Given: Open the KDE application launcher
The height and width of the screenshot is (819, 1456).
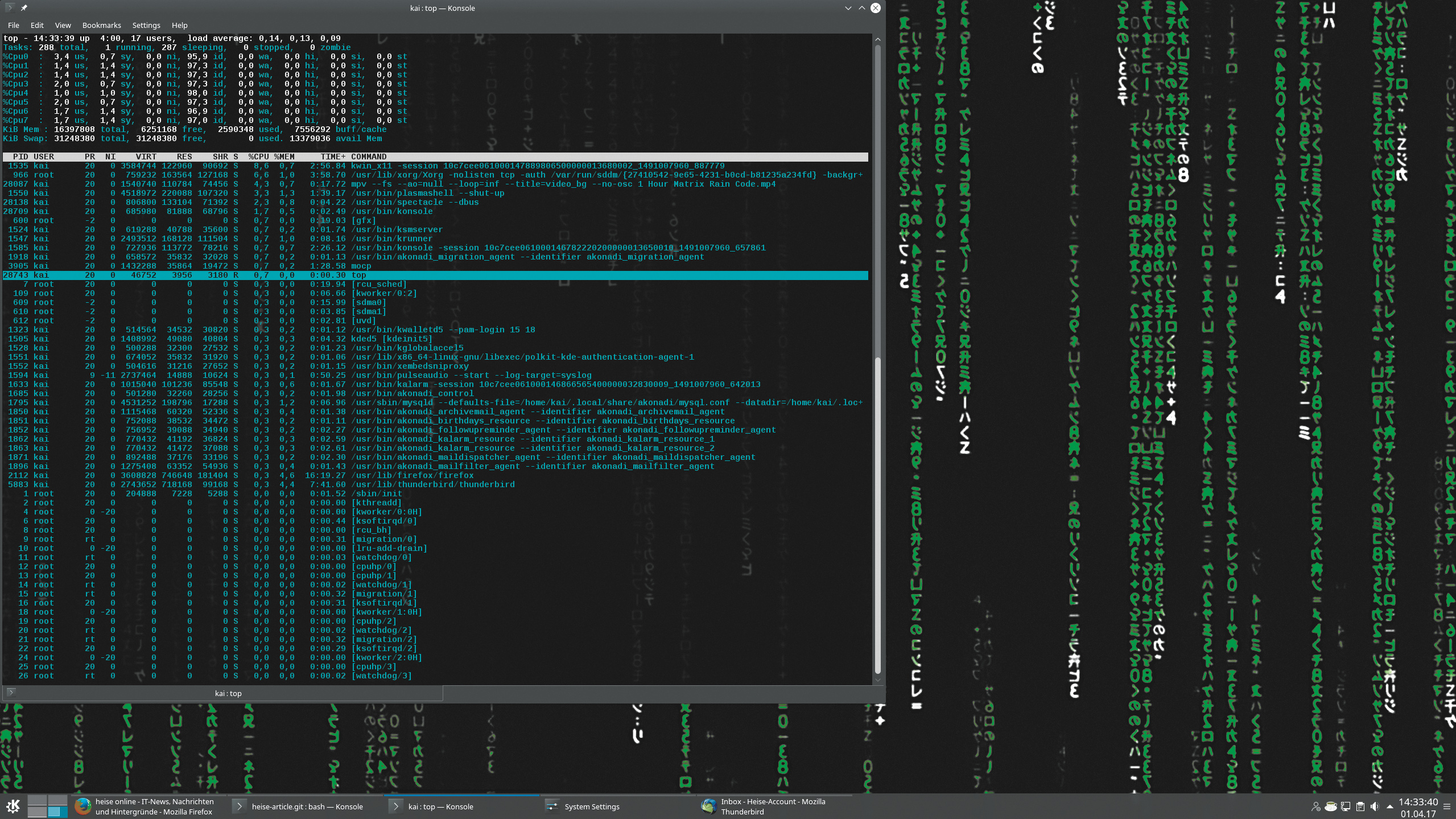Looking at the screenshot, I should (13, 806).
